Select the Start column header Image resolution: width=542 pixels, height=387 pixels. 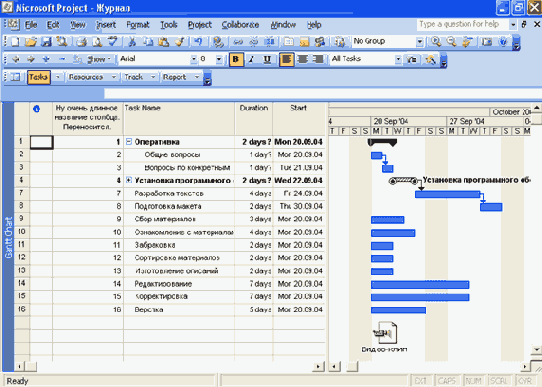pos(299,119)
